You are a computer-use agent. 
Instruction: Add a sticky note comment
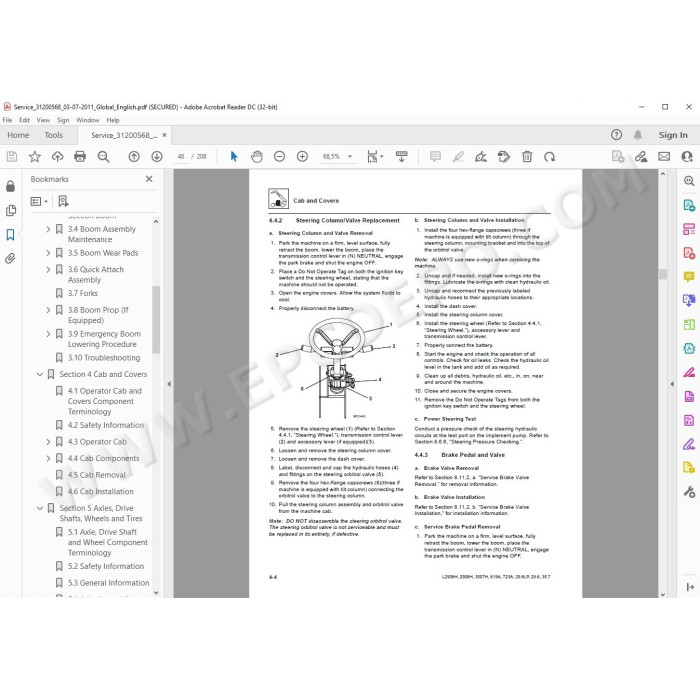(x=435, y=157)
